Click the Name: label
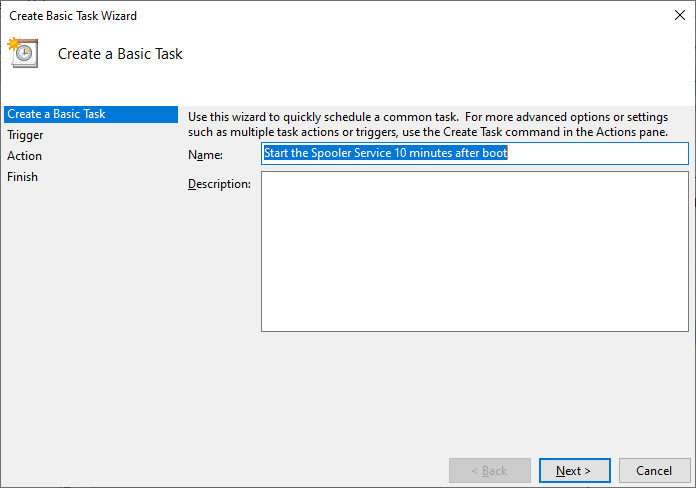The height and width of the screenshot is (488, 696). coord(205,155)
